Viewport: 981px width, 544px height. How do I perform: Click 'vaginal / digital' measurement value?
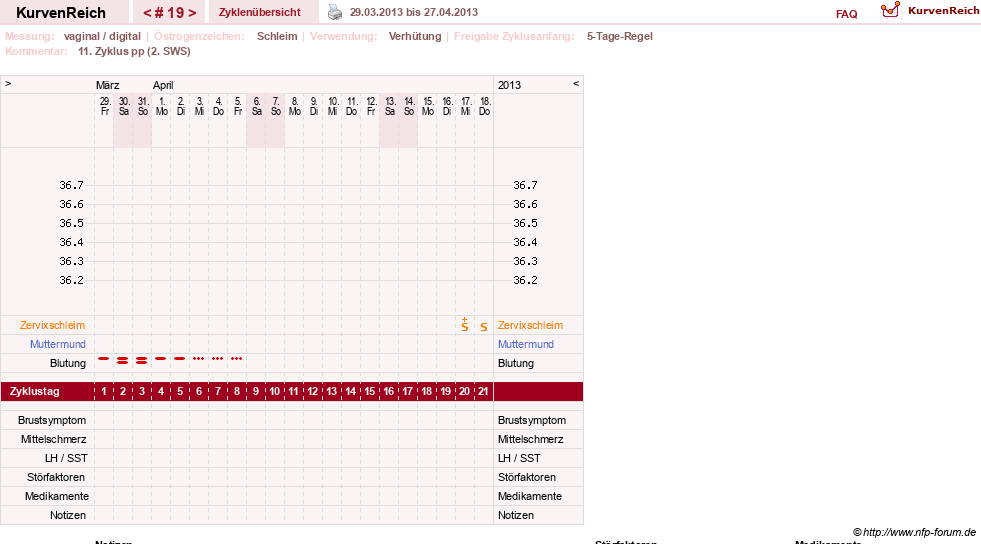[x=102, y=36]
